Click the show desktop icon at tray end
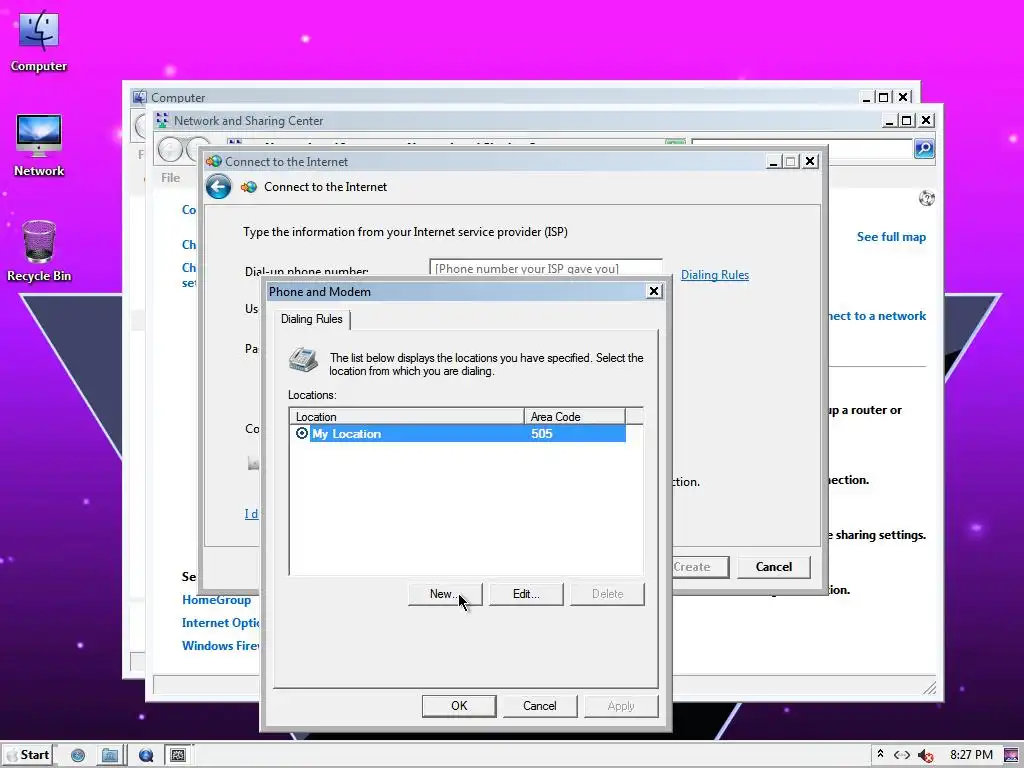This screenshot has width=1024, height=768. [x=1011, y=755]
